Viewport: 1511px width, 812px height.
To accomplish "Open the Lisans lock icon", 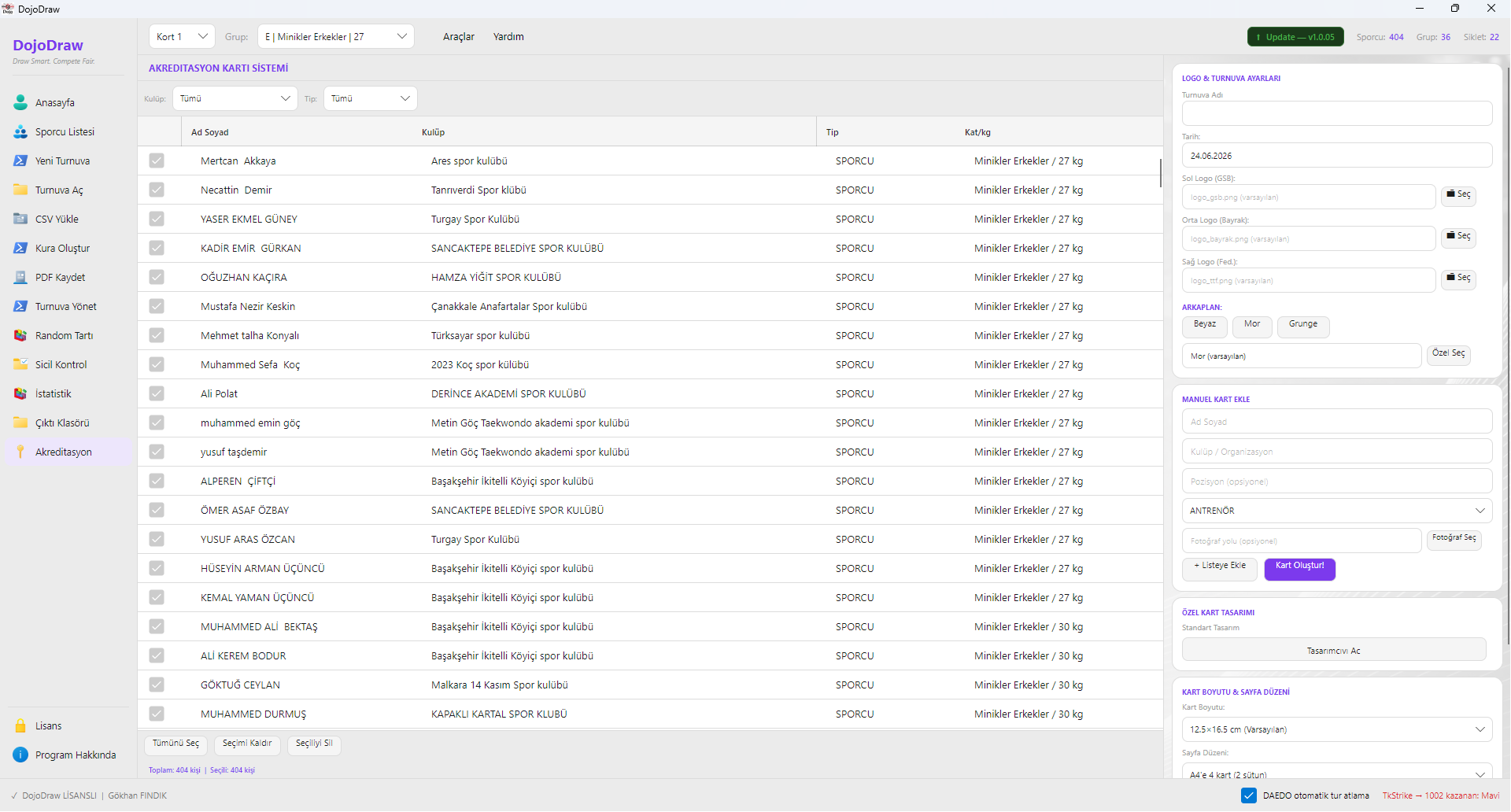I will pos(20,725).
